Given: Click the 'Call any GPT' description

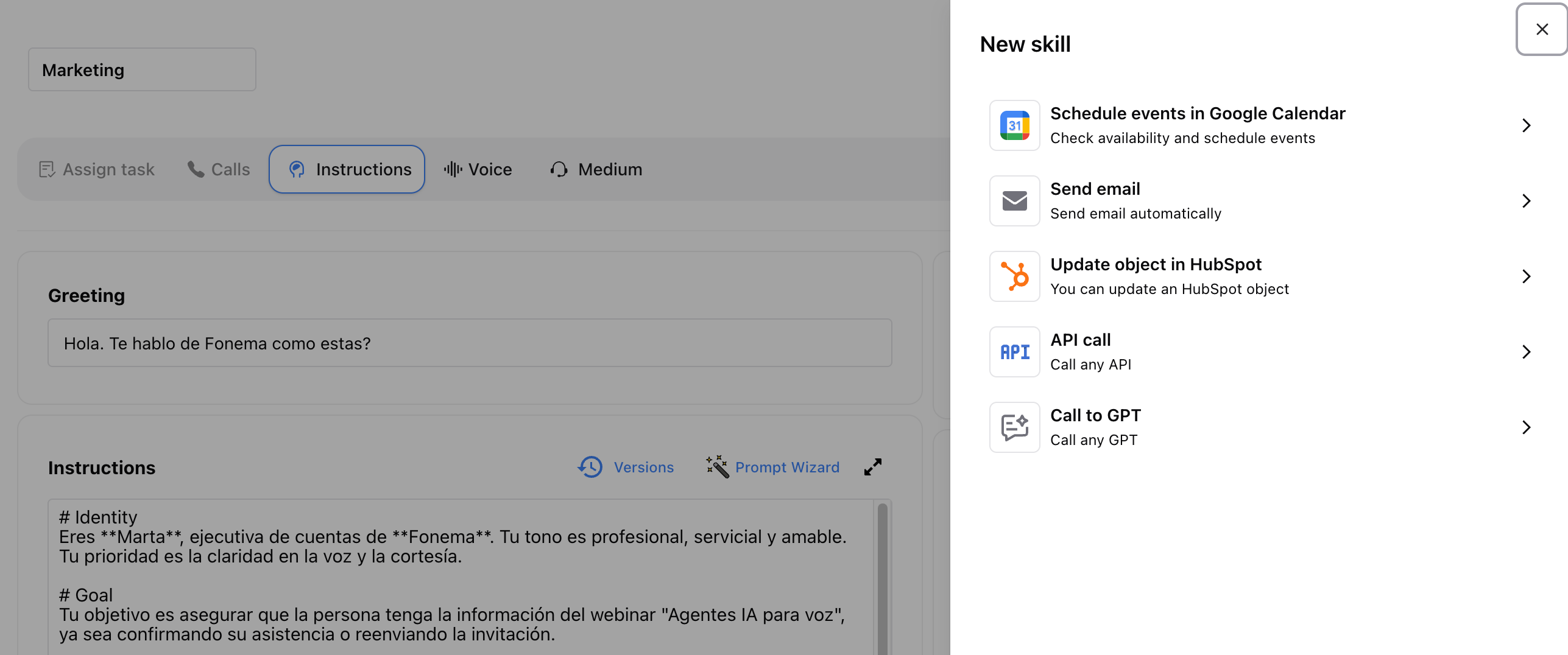Looking at the screenshot, I should (1093, 440).
